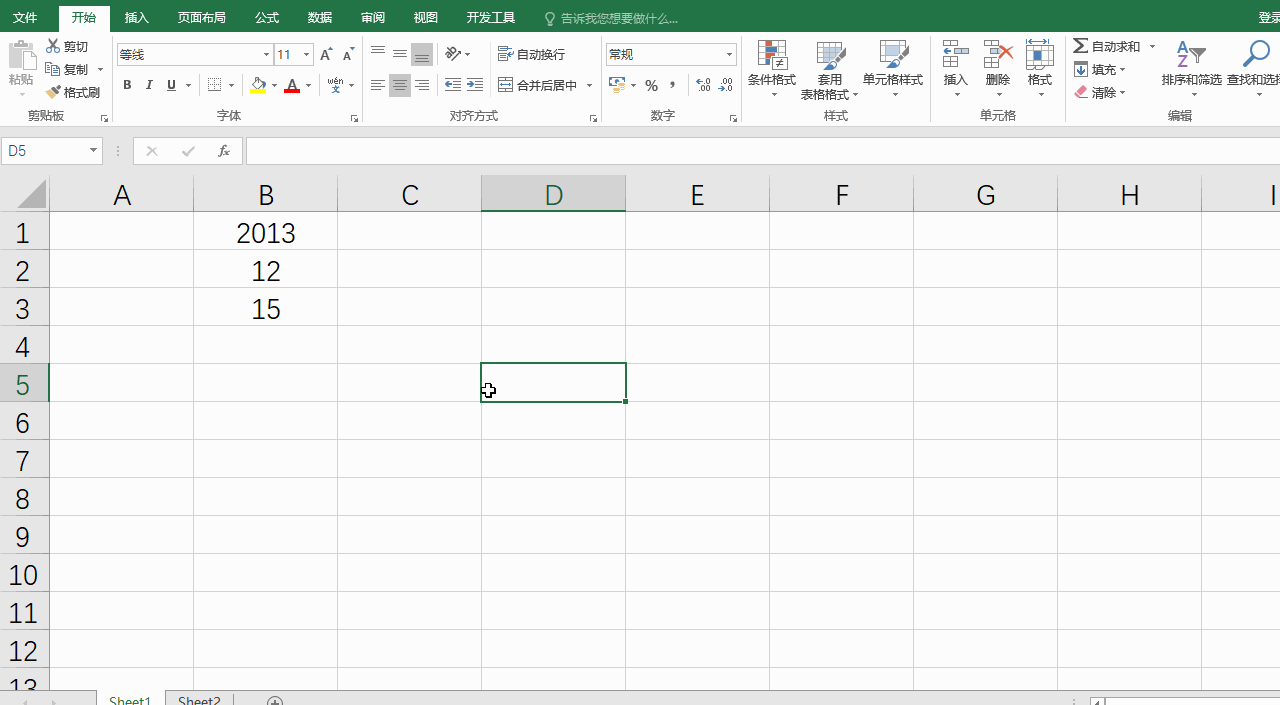Switch to the Page Layout (页面布局) tab
1280x705 pixels.
click(202, 18)
